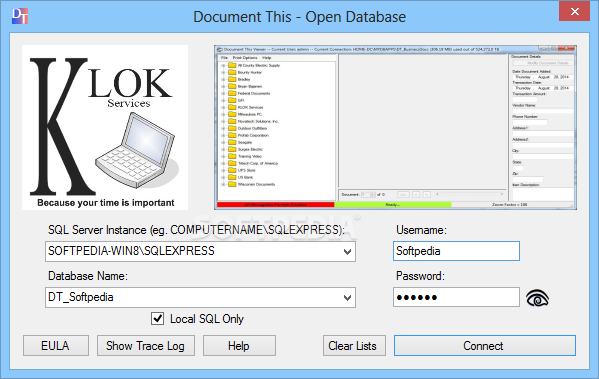Click the Clear Lists button
The image size is (599, 379).
(354, 346)
